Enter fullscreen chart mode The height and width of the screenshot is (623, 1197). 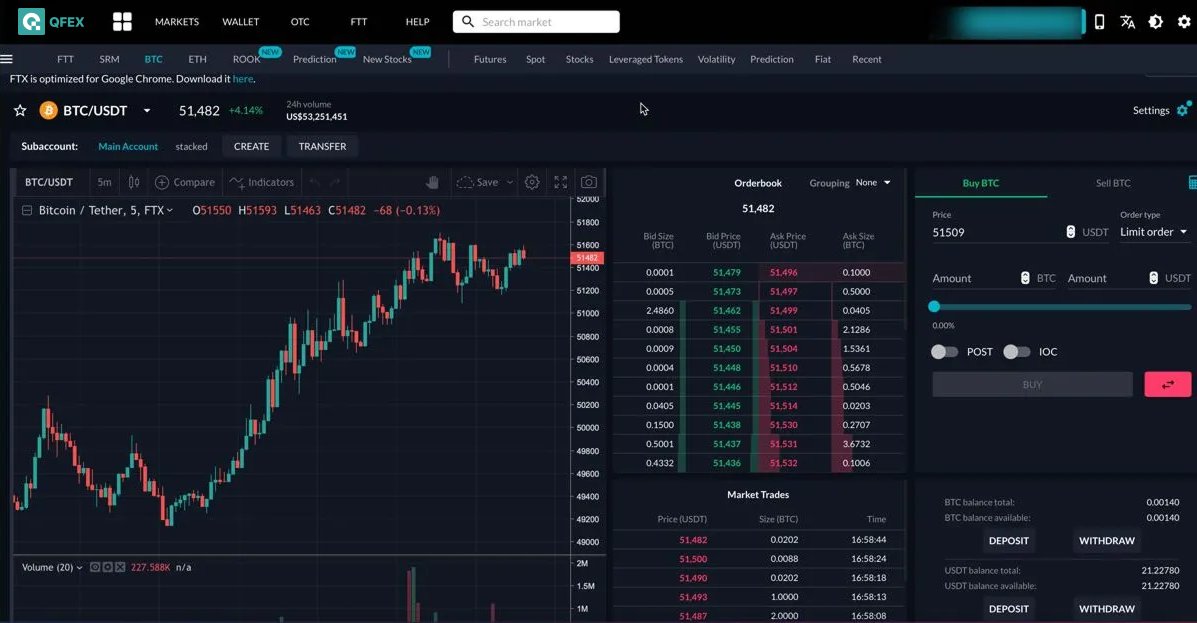click(560, 182)
